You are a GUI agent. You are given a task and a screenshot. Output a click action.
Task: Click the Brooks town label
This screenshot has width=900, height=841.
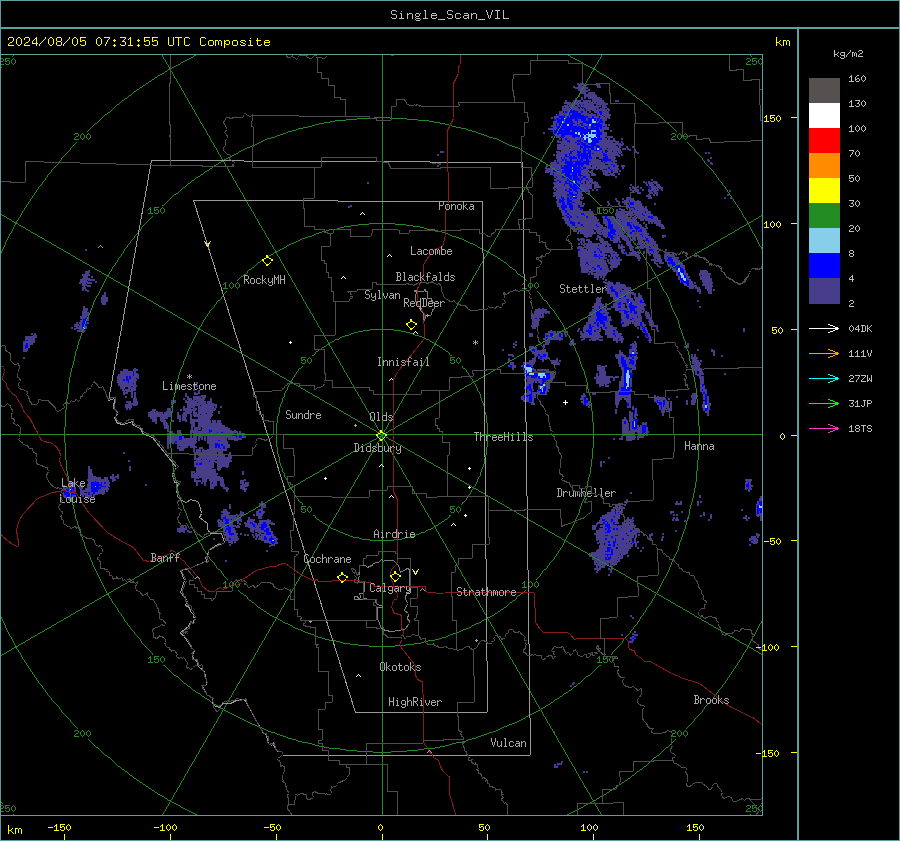coord(711,700)
